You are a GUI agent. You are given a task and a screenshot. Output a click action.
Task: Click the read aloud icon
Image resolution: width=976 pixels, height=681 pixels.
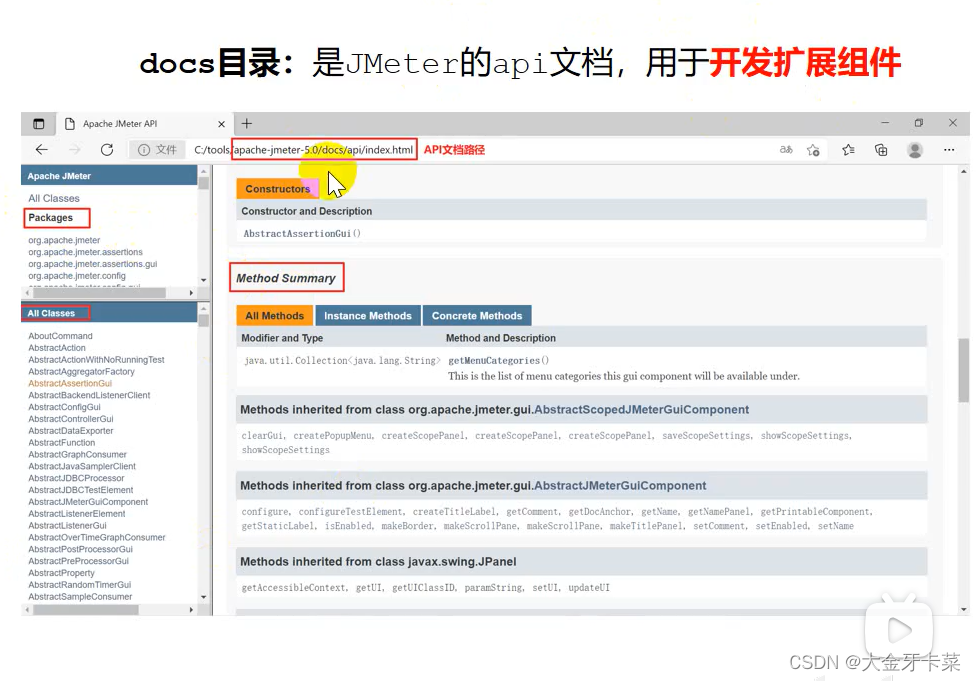click(x=786, y=149)
